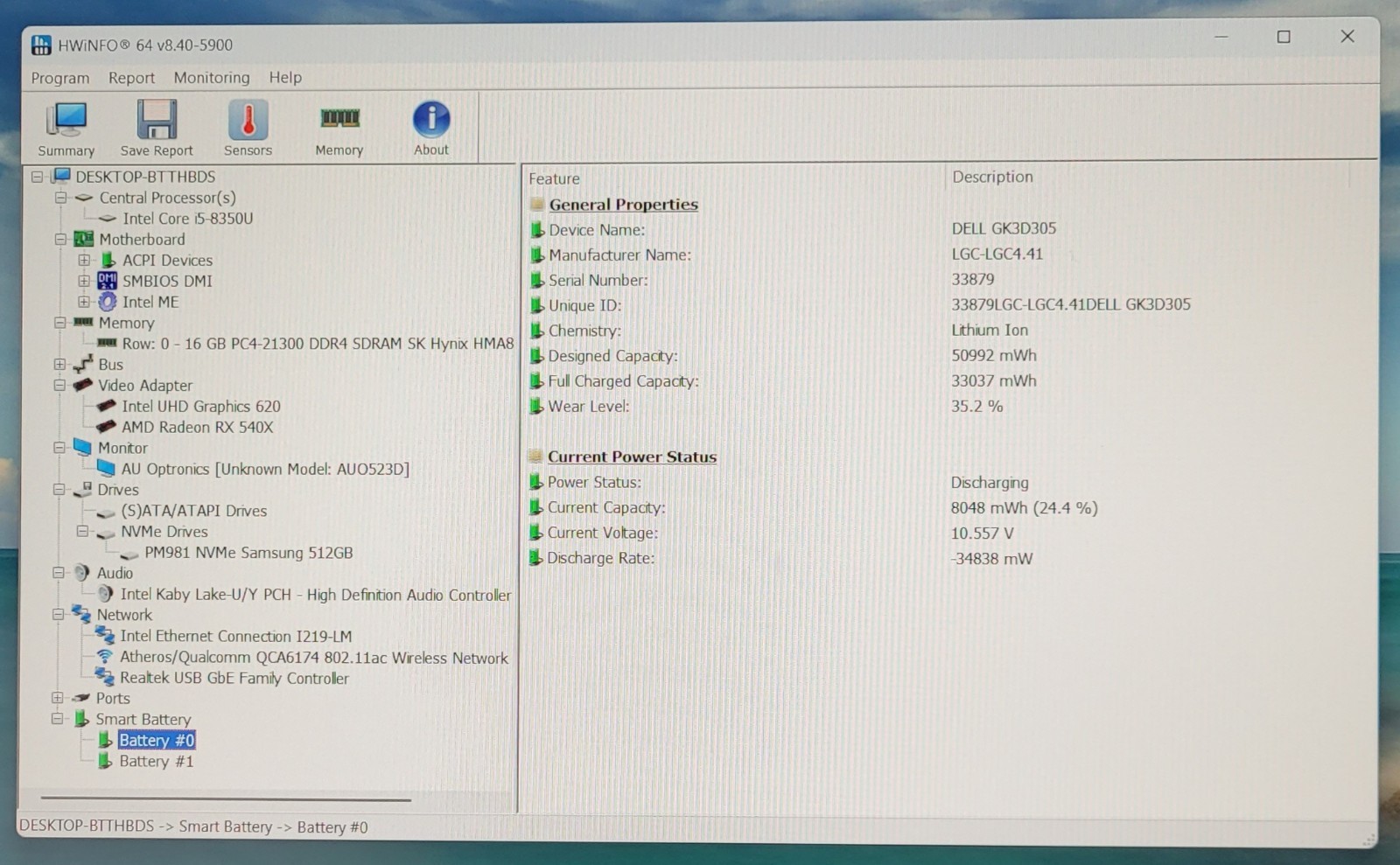Screen dimensions: 1400x865
Task: Expand the Bus node
Action: click(59, 364)
